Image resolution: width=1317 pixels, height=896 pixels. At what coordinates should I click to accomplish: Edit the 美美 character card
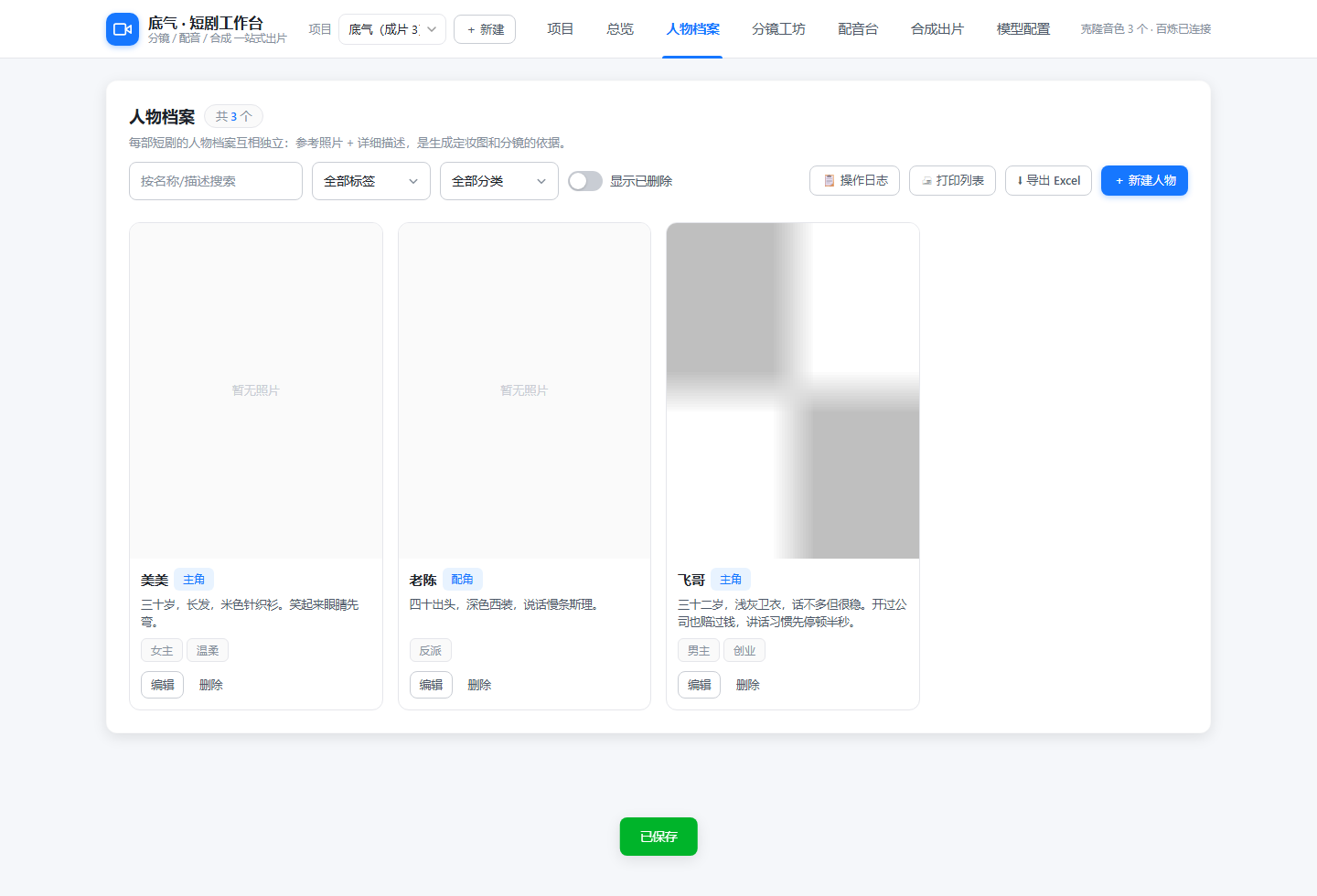[163, 685]
